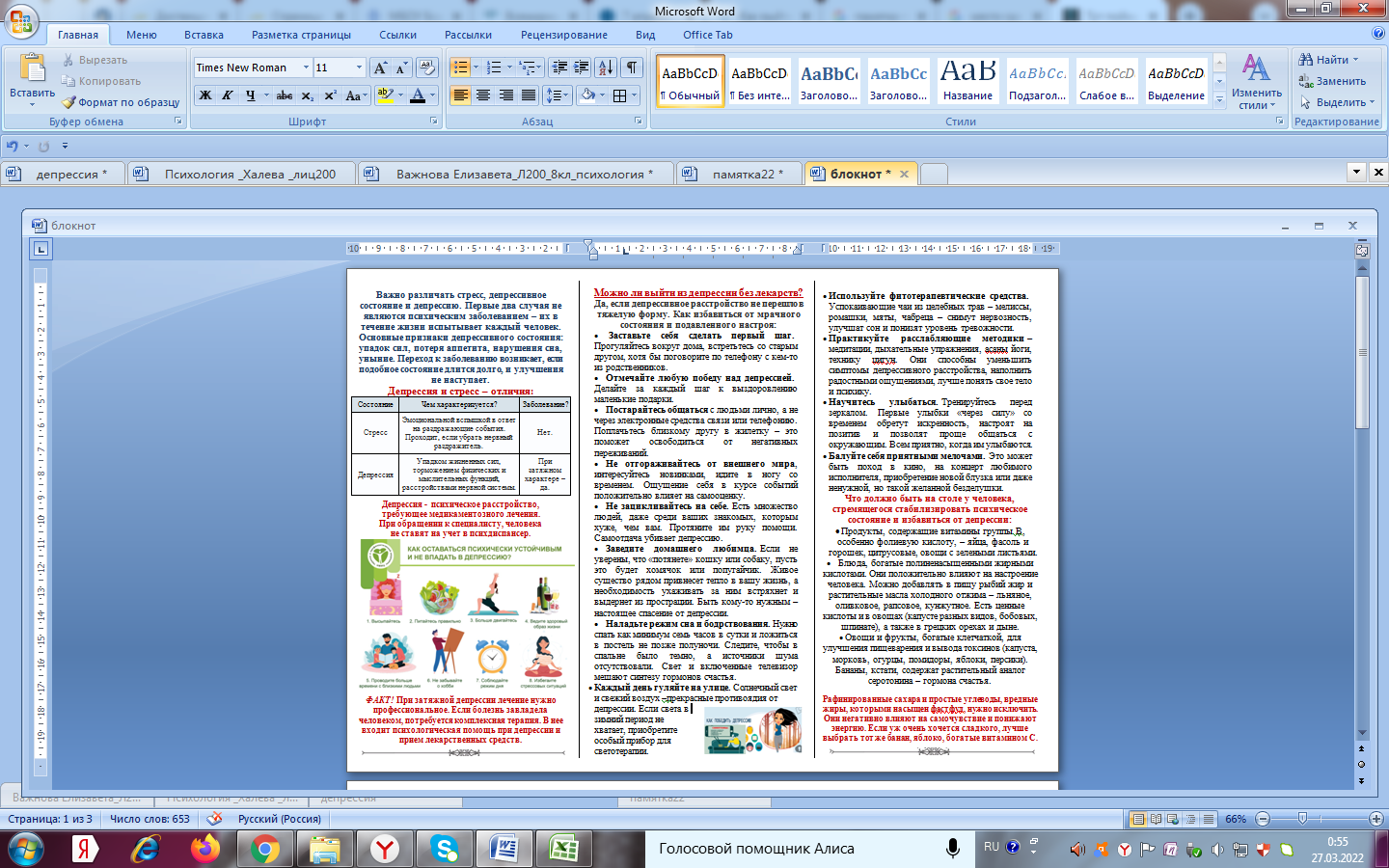
Task: Switch to full screen reading view
Action: pos(1156,819)
